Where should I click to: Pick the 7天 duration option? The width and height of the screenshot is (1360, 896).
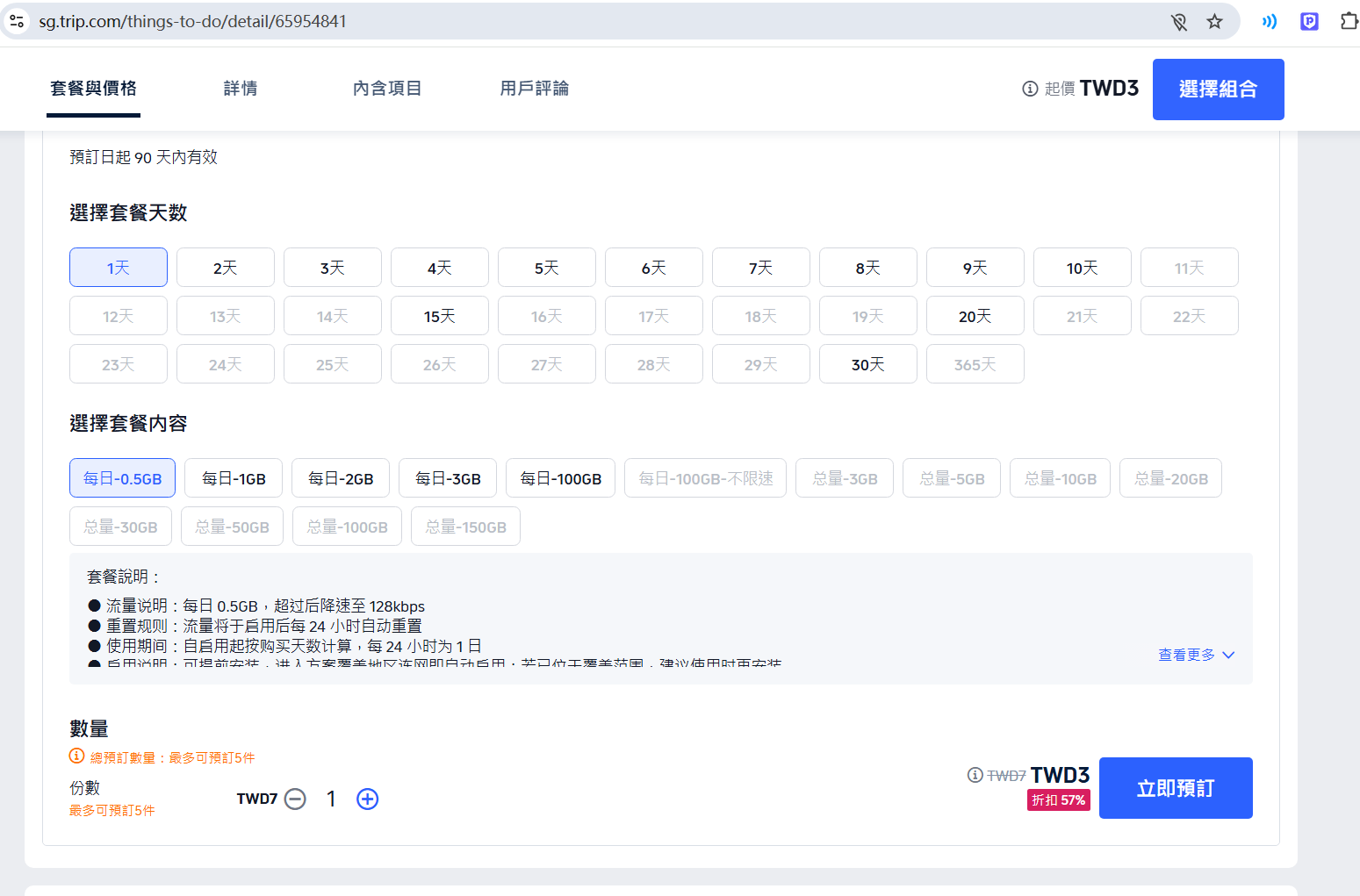coord(761,267)
